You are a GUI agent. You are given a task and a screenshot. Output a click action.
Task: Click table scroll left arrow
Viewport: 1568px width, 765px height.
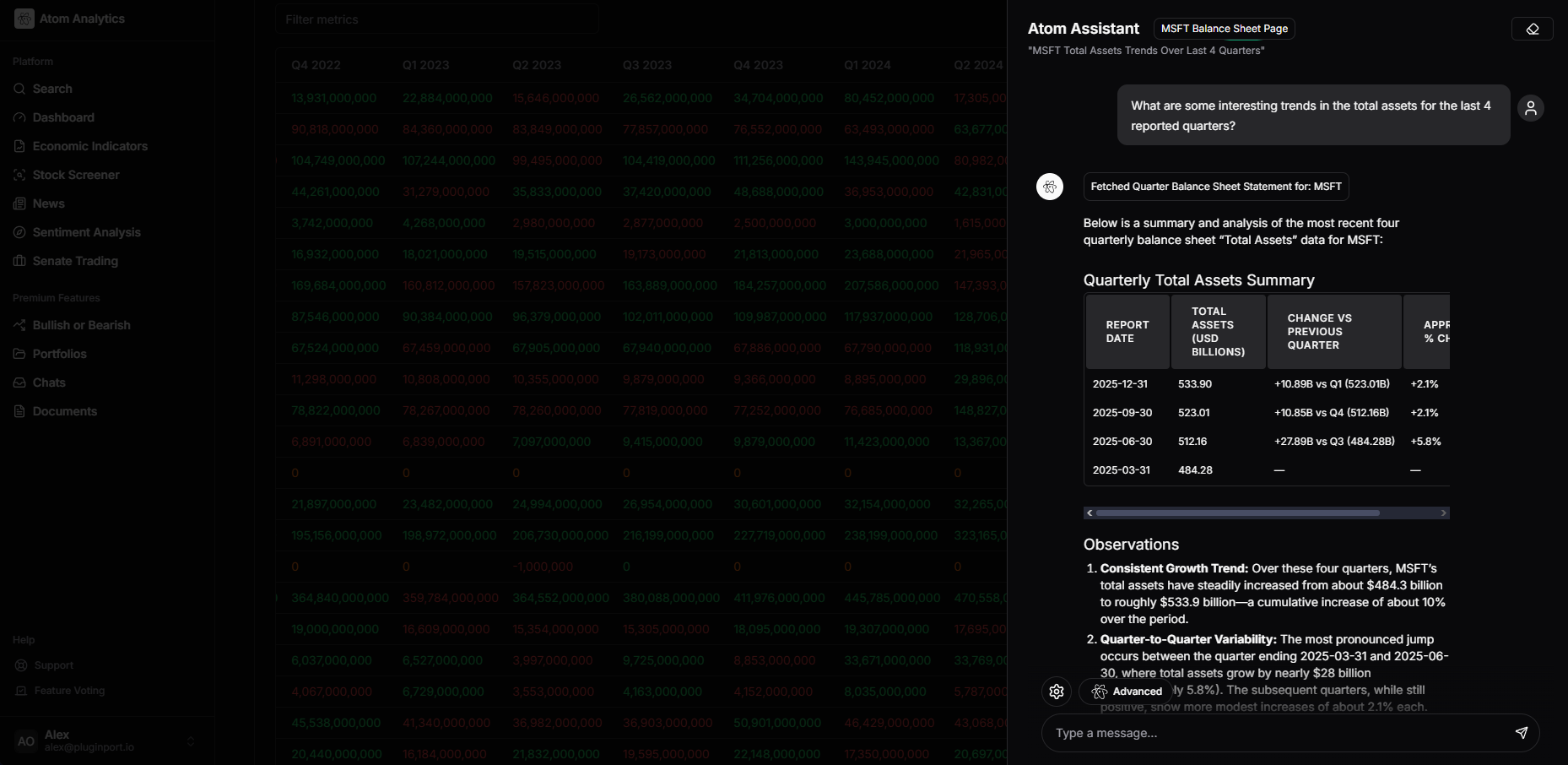tap(1089, 513)
